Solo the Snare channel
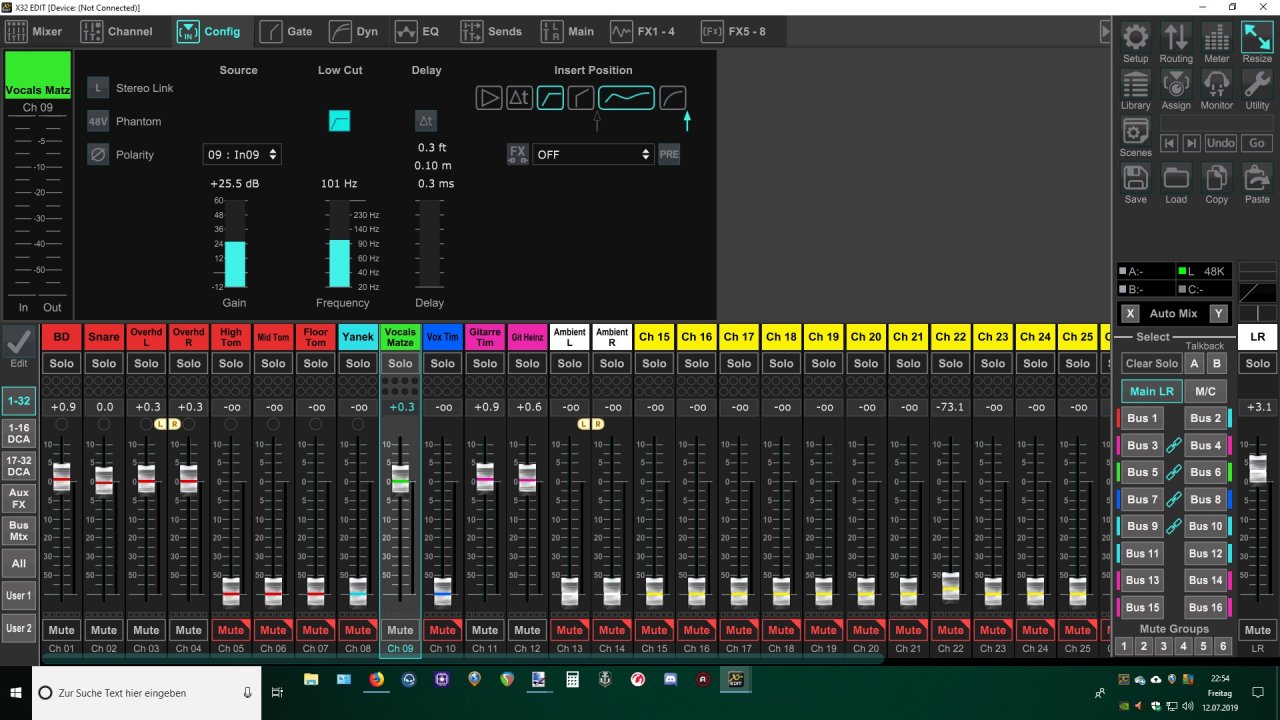1280x720 pixels. pos(104,363)
